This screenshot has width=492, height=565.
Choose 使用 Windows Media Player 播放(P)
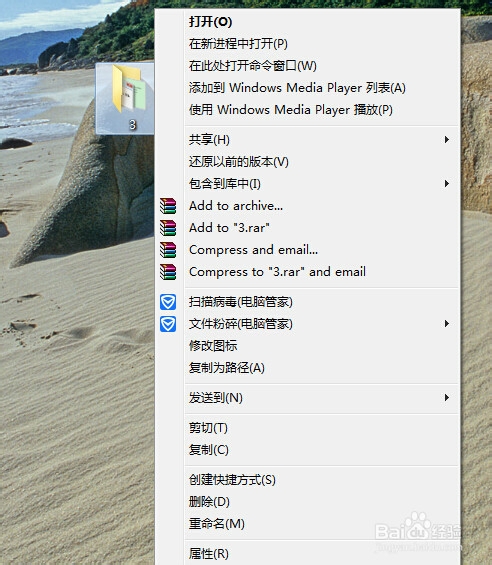coord(308,110)
